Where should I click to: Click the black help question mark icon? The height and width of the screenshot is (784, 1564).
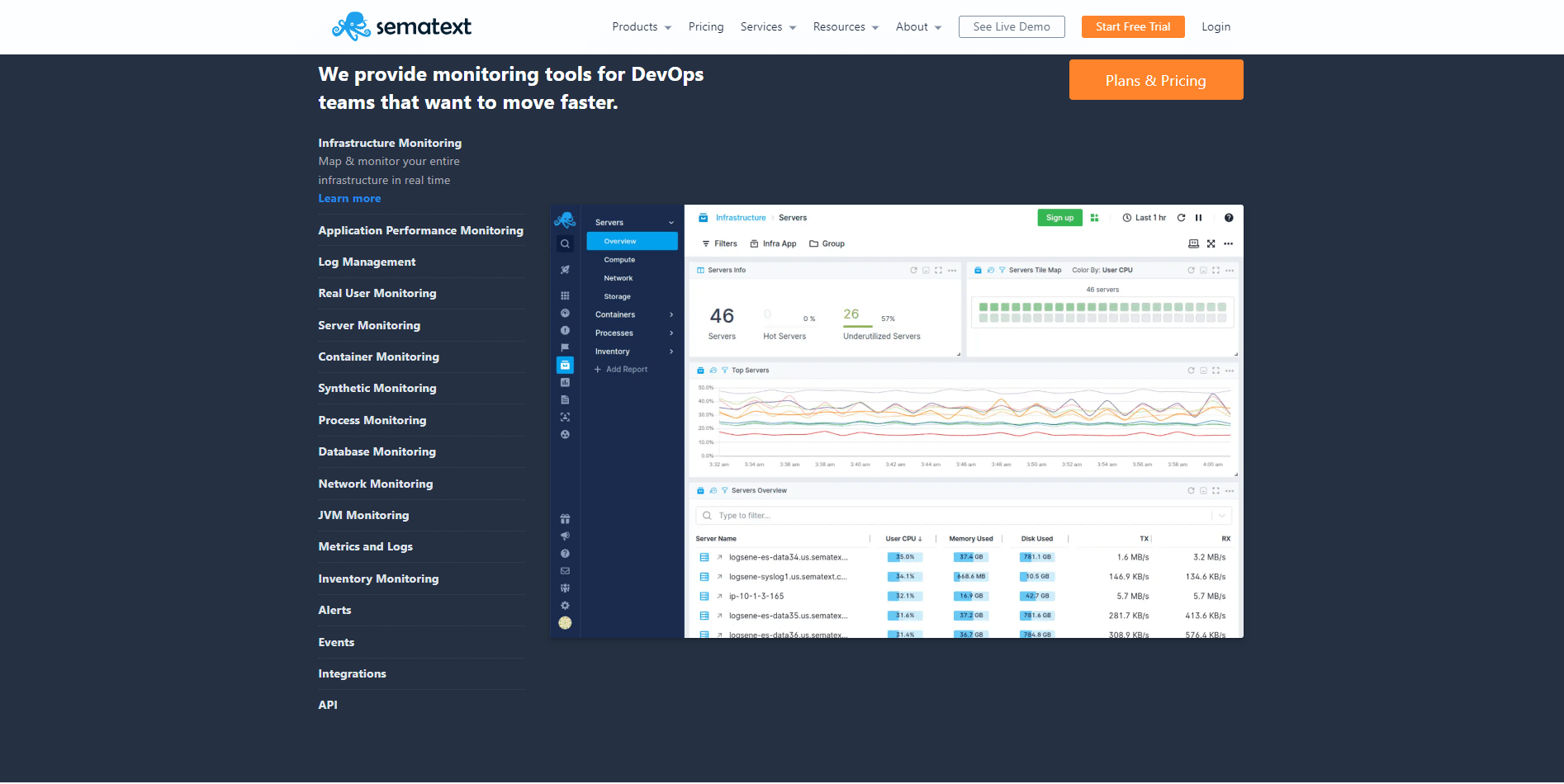pyautogui.click(x=1229, y=218)
